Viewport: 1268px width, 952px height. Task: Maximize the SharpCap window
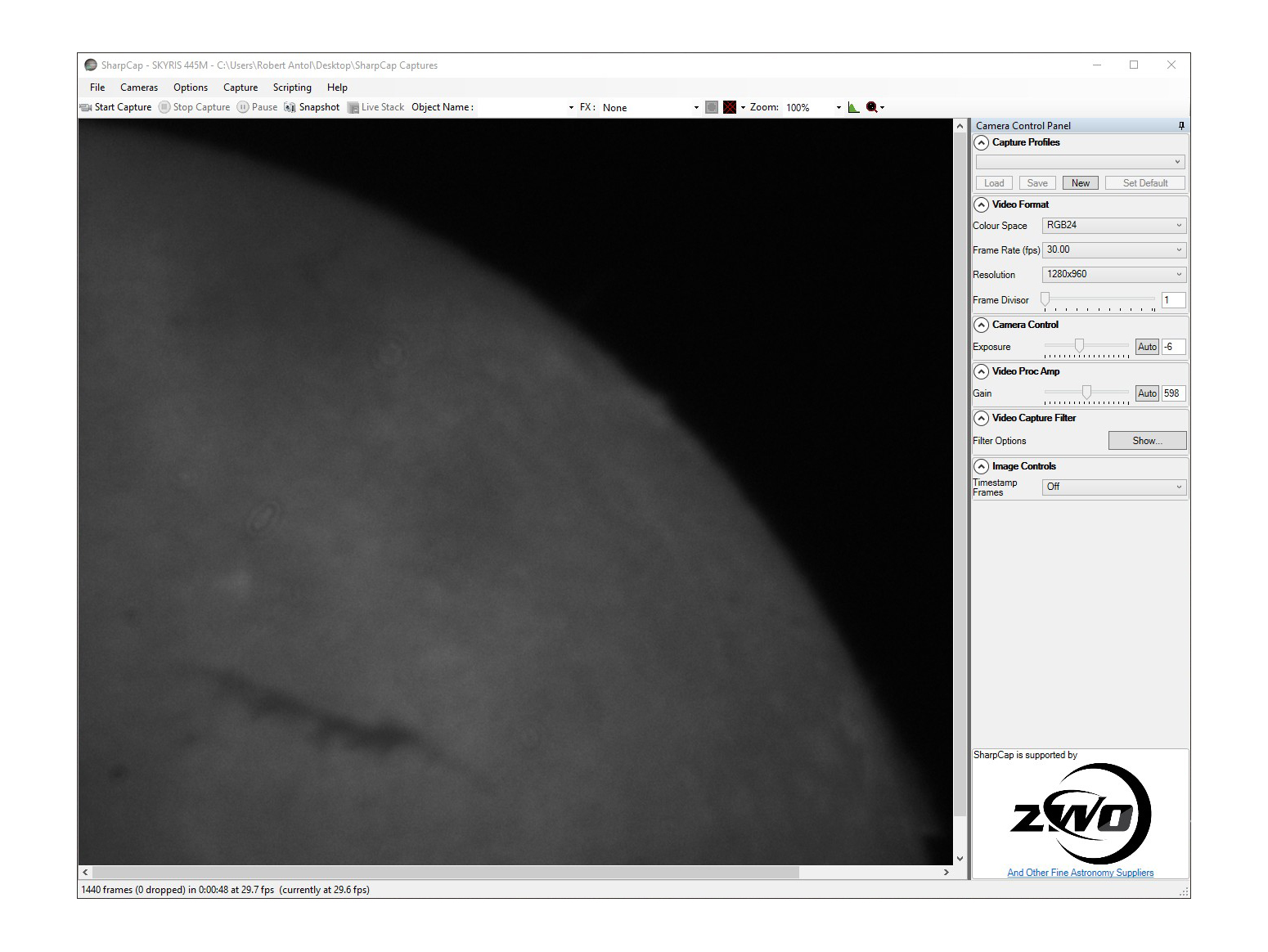tap(1134, 65)
